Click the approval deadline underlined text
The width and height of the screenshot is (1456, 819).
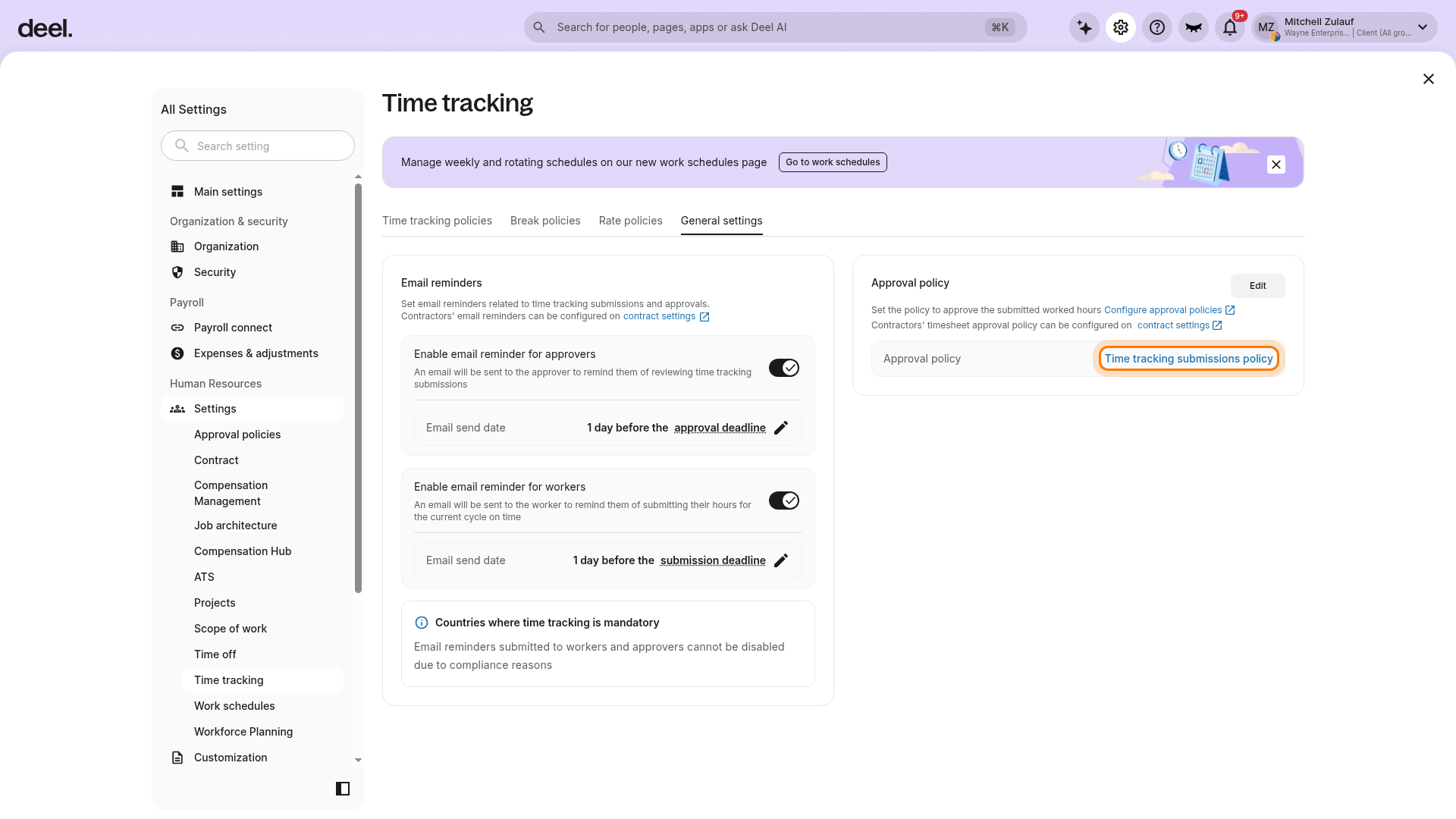click(720, 428)
